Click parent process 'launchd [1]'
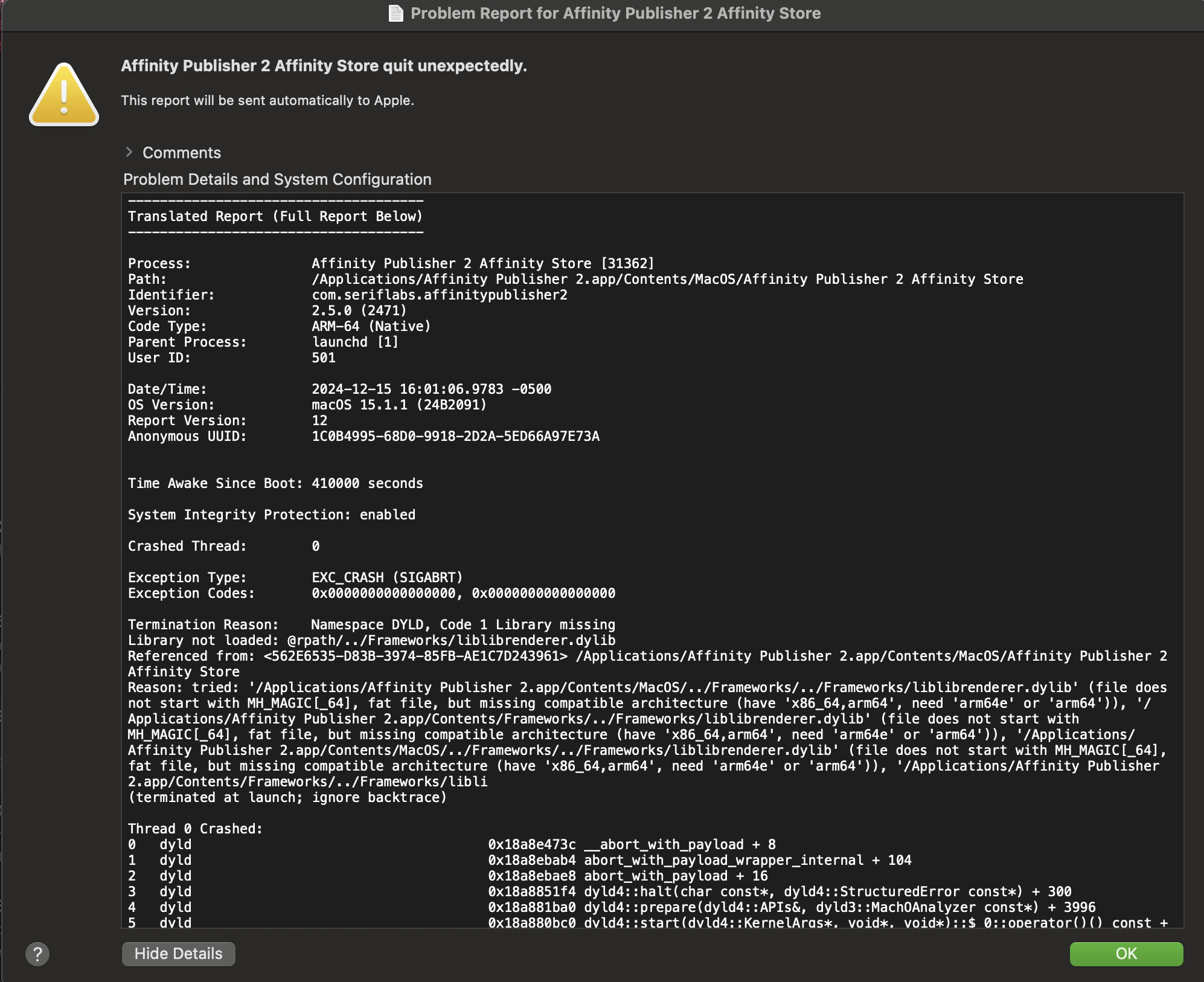The width and height of the screenshot is (1204, 982). 355,342
